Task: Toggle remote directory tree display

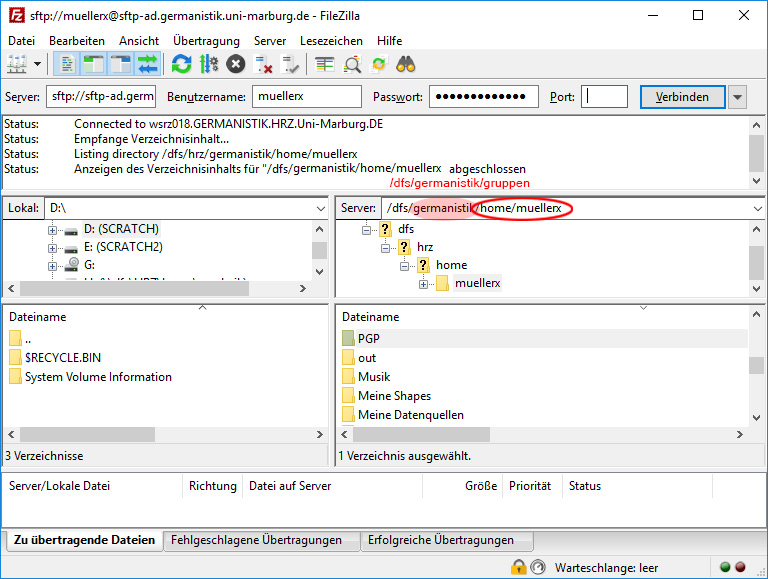Action: pos(120,64)
